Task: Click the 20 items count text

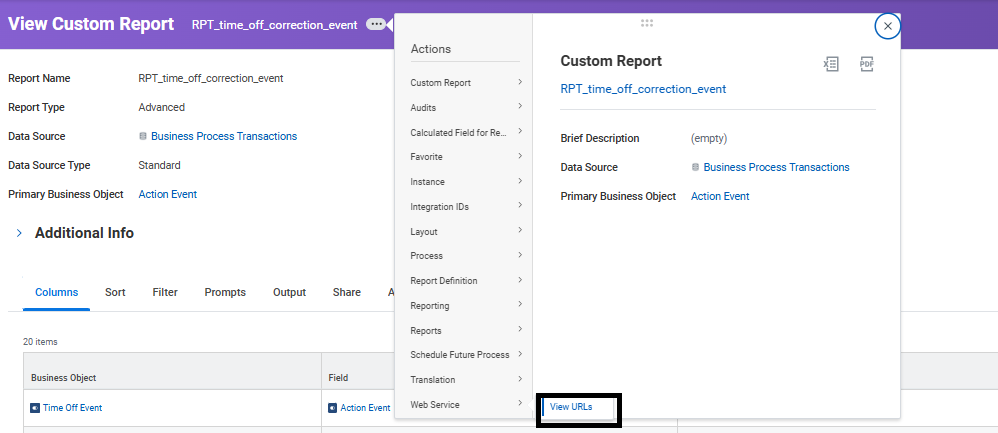Action: click(x=40, y=342)
